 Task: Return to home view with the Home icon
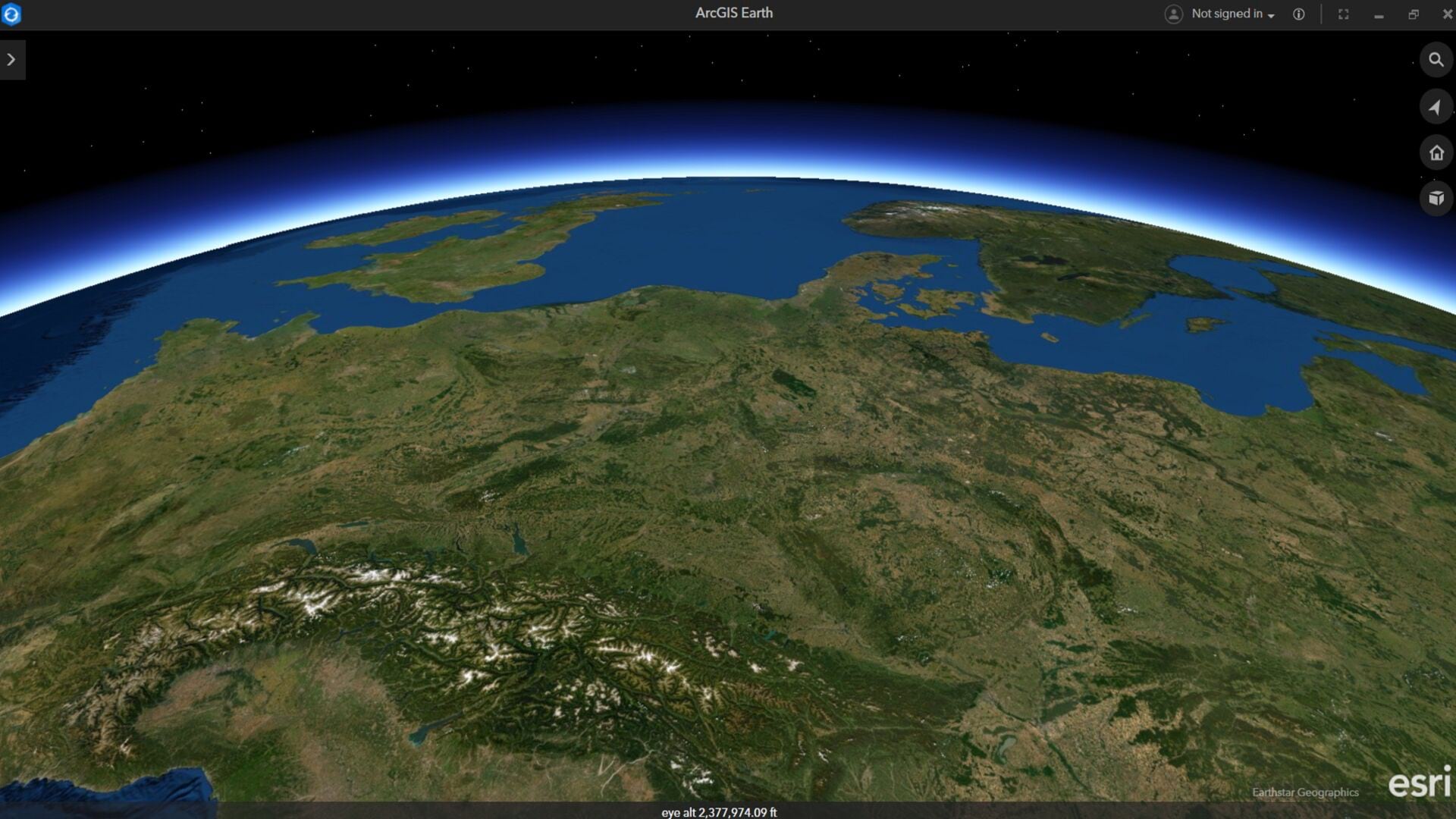1436,152
